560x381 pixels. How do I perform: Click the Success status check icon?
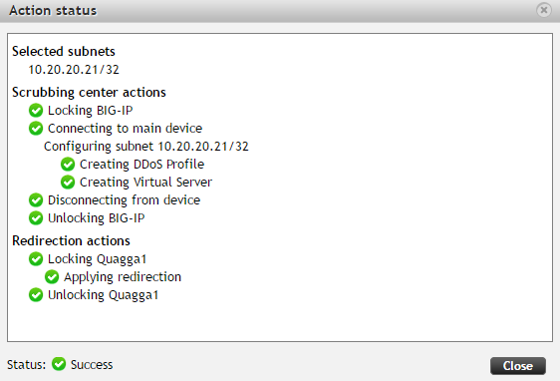coord(59,364)
